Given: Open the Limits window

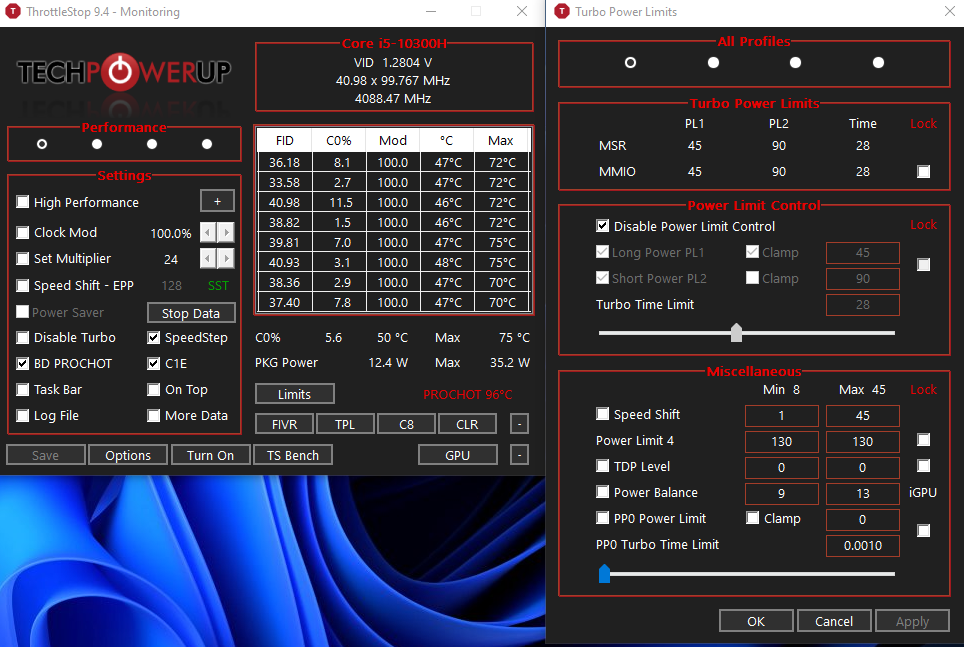Looking at the screenshot, I should point(294,394).
